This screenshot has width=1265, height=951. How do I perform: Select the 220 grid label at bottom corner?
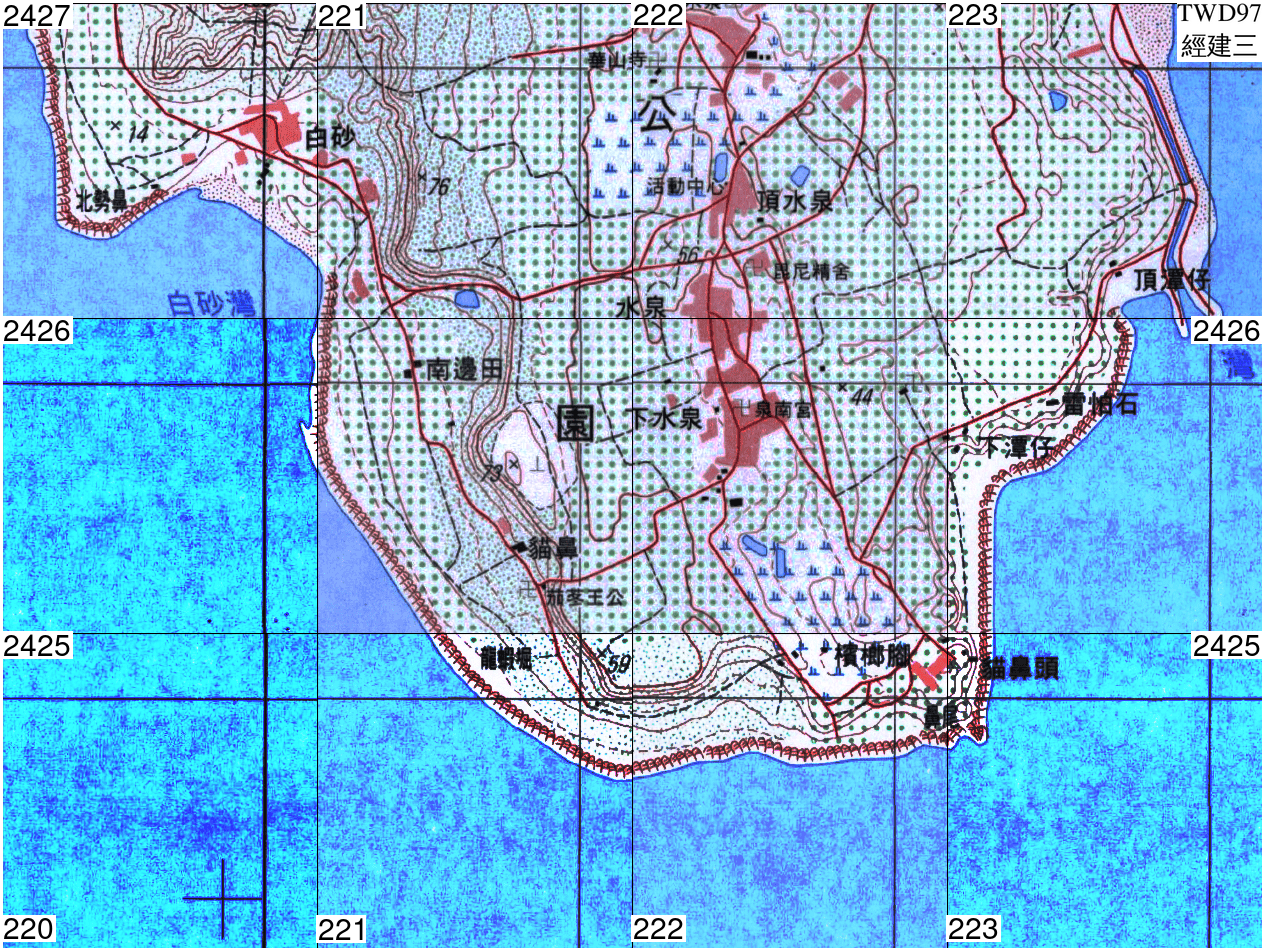[x=28, y=931]
